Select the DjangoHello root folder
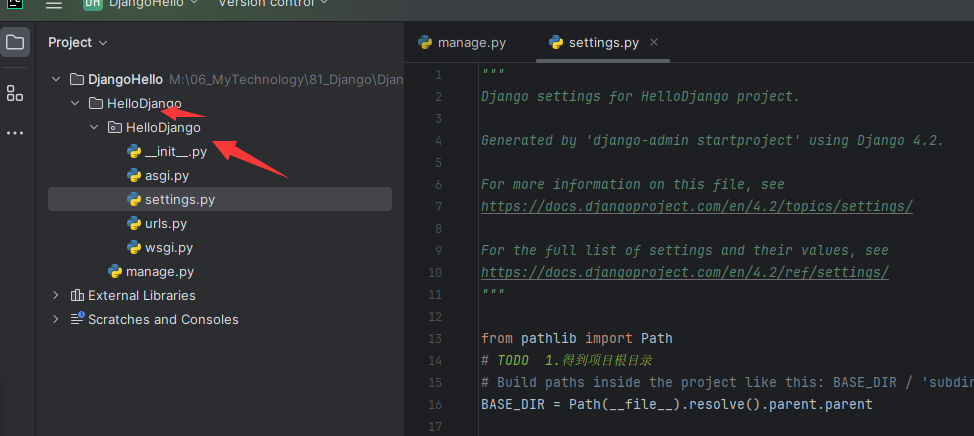The height and width of the screenshot is (436, 974). [125, 79]
